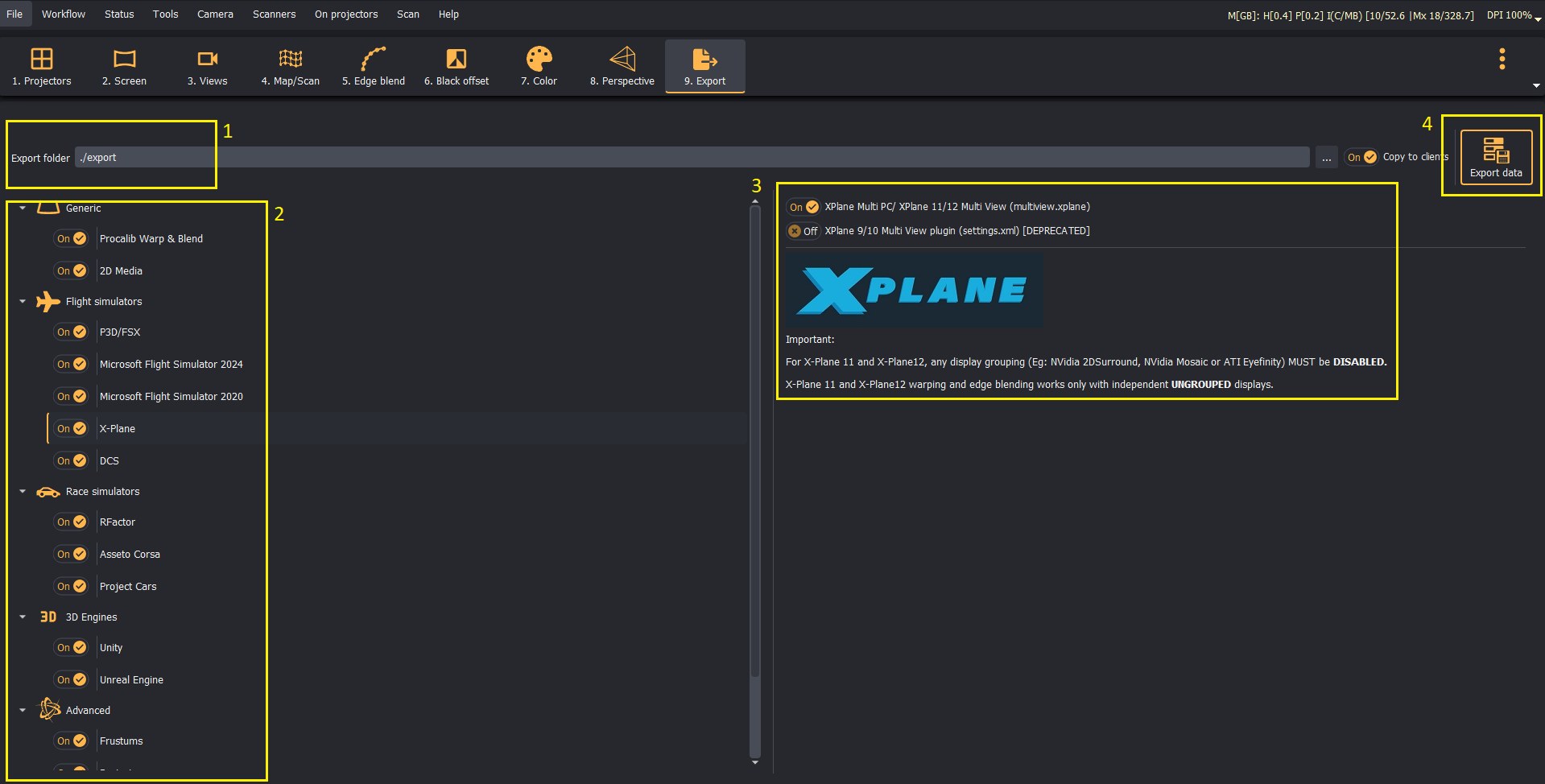Open the Perspective step icon
1545x784 pixels.
click(x=622, y=59)
